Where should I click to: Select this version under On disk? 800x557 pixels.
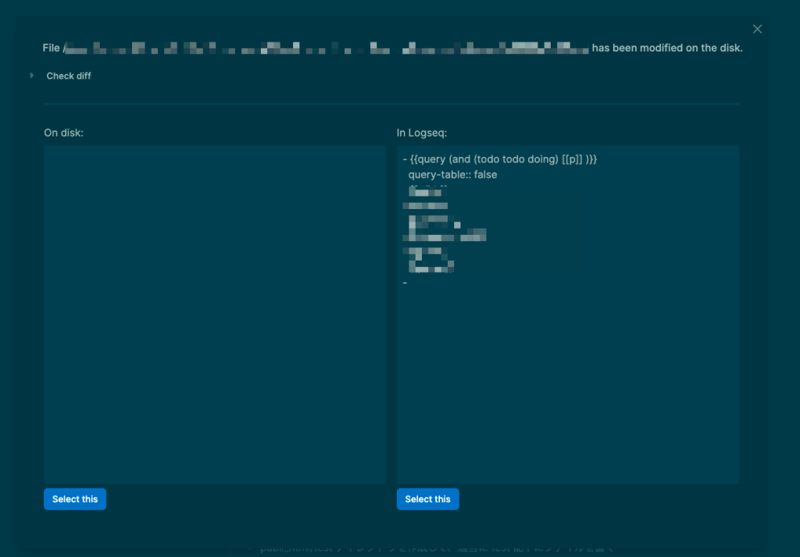point(75,499)
